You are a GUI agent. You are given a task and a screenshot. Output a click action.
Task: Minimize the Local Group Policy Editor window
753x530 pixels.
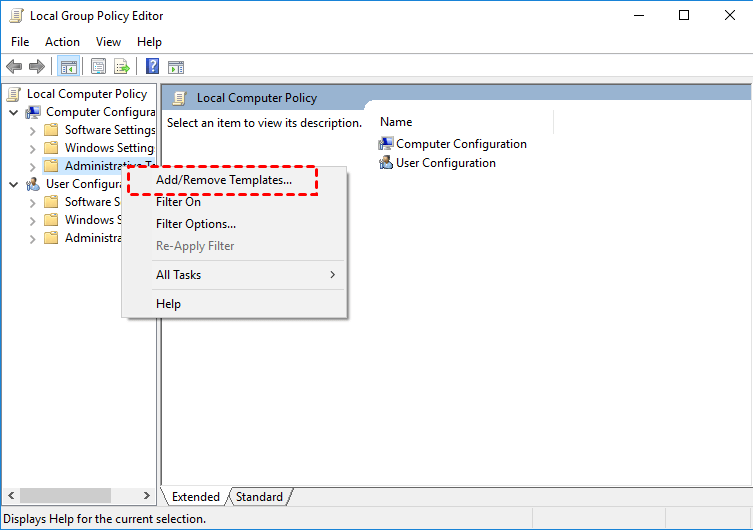[639, 15]
